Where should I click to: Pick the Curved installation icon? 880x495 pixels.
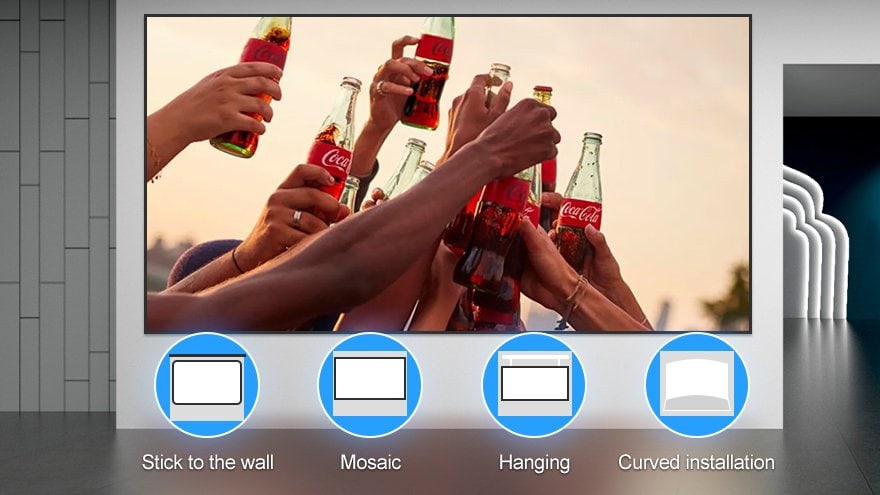(697, 385)
